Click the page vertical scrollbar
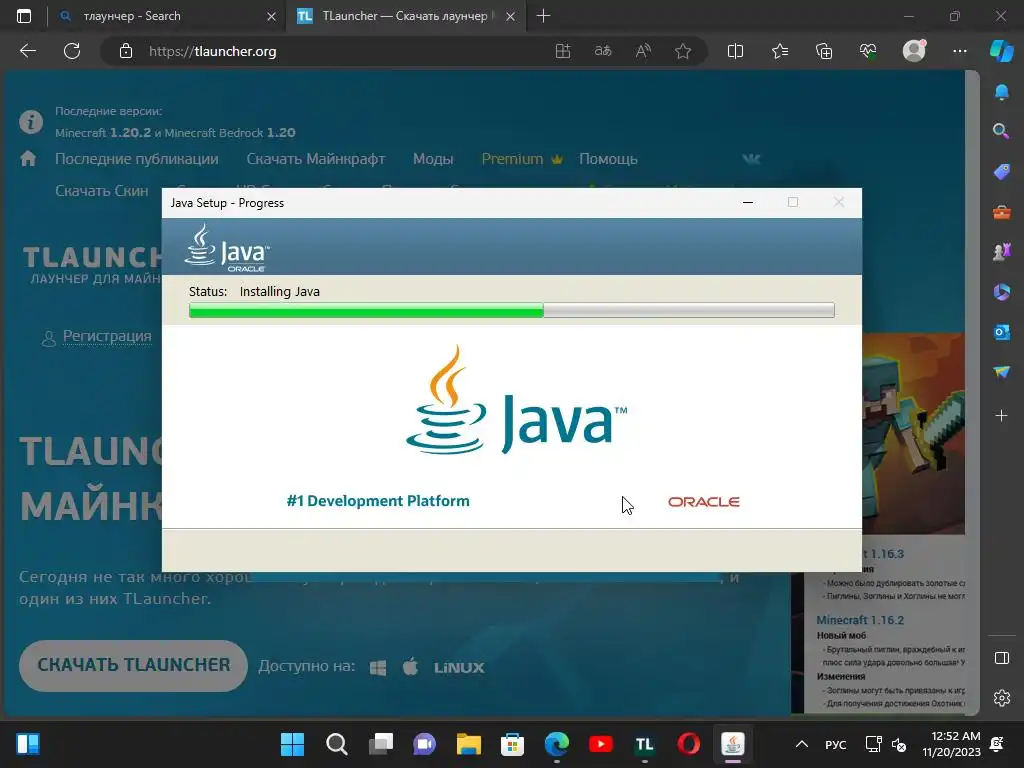1024x768 pixels. [x=972, y=392]
